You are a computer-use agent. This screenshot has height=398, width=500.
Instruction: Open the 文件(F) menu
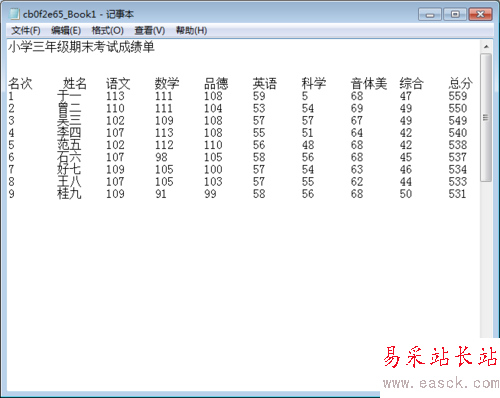pos(26,31)
